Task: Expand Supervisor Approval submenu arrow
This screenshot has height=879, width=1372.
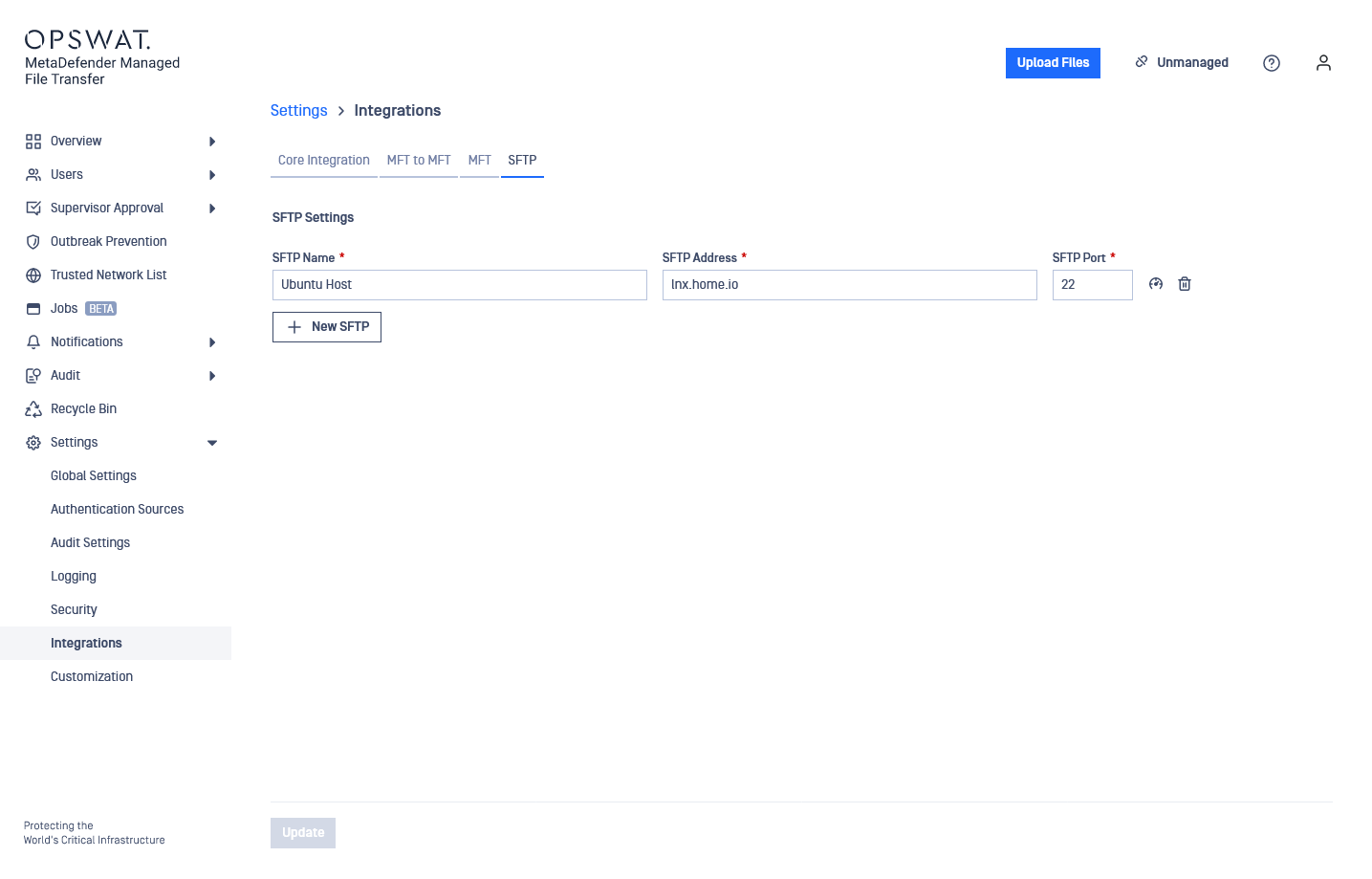Action: (x=212, y=209)
